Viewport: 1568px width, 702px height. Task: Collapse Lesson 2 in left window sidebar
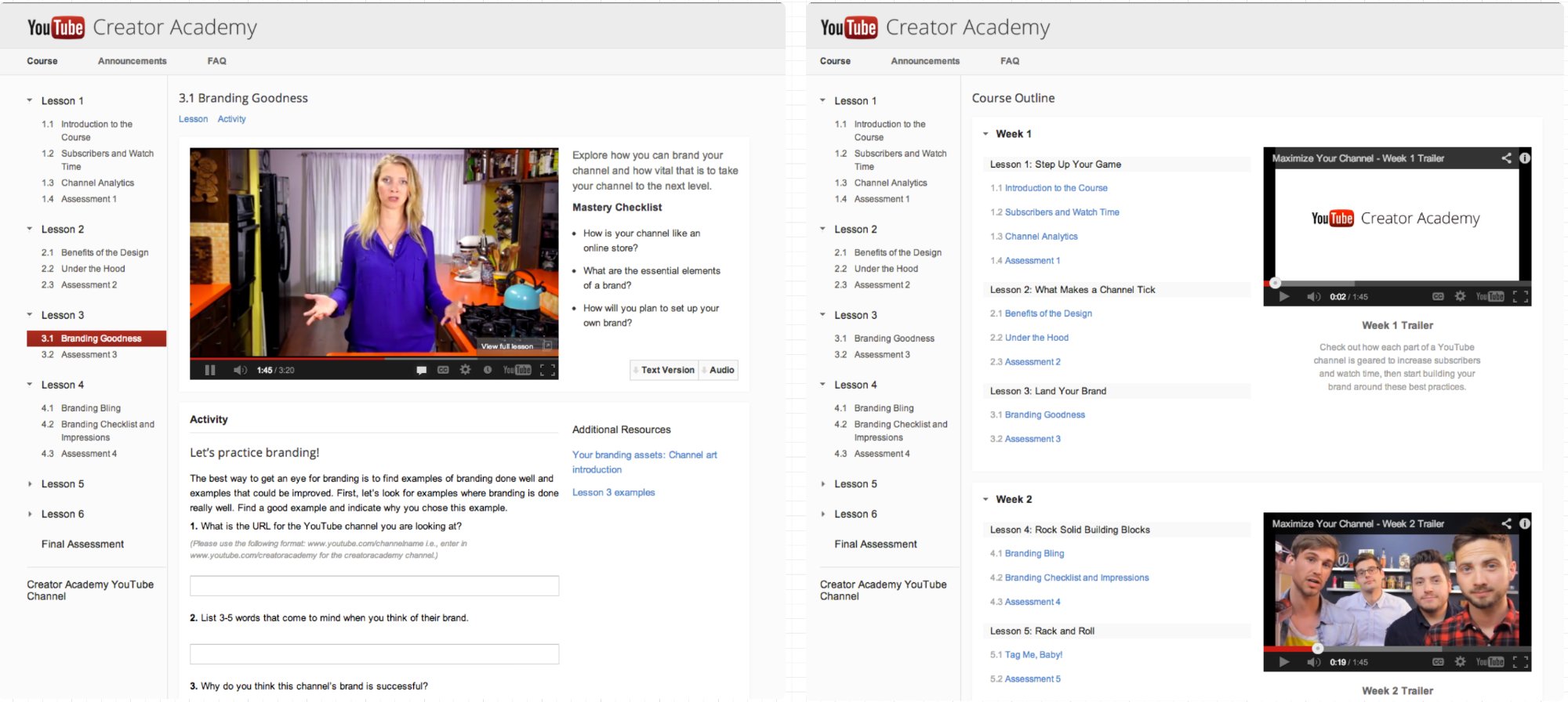click(30, 229)
